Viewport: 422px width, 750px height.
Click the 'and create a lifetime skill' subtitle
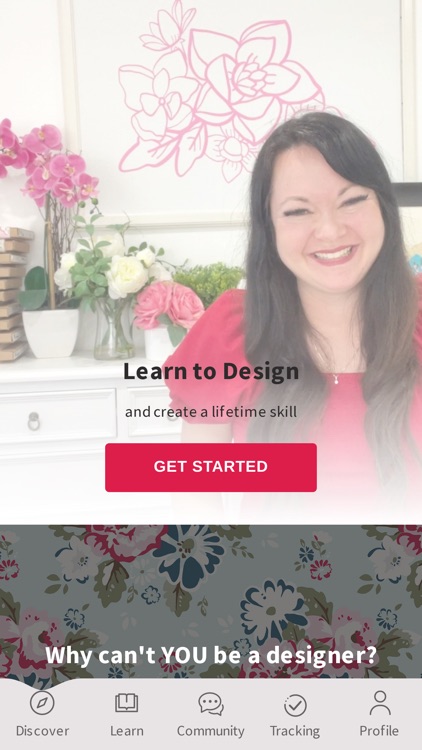(x=211, y=412)
